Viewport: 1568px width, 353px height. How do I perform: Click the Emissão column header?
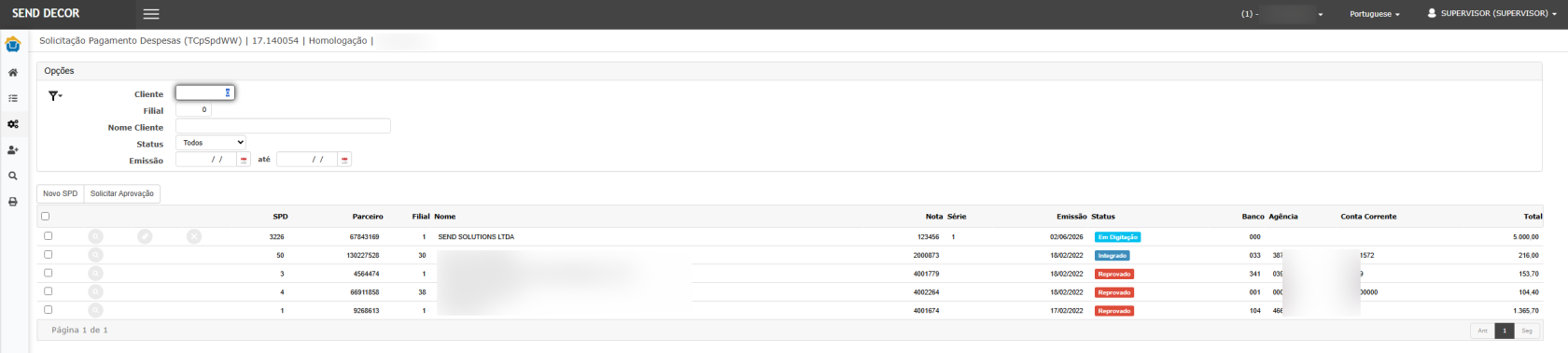click(1071, 217)
